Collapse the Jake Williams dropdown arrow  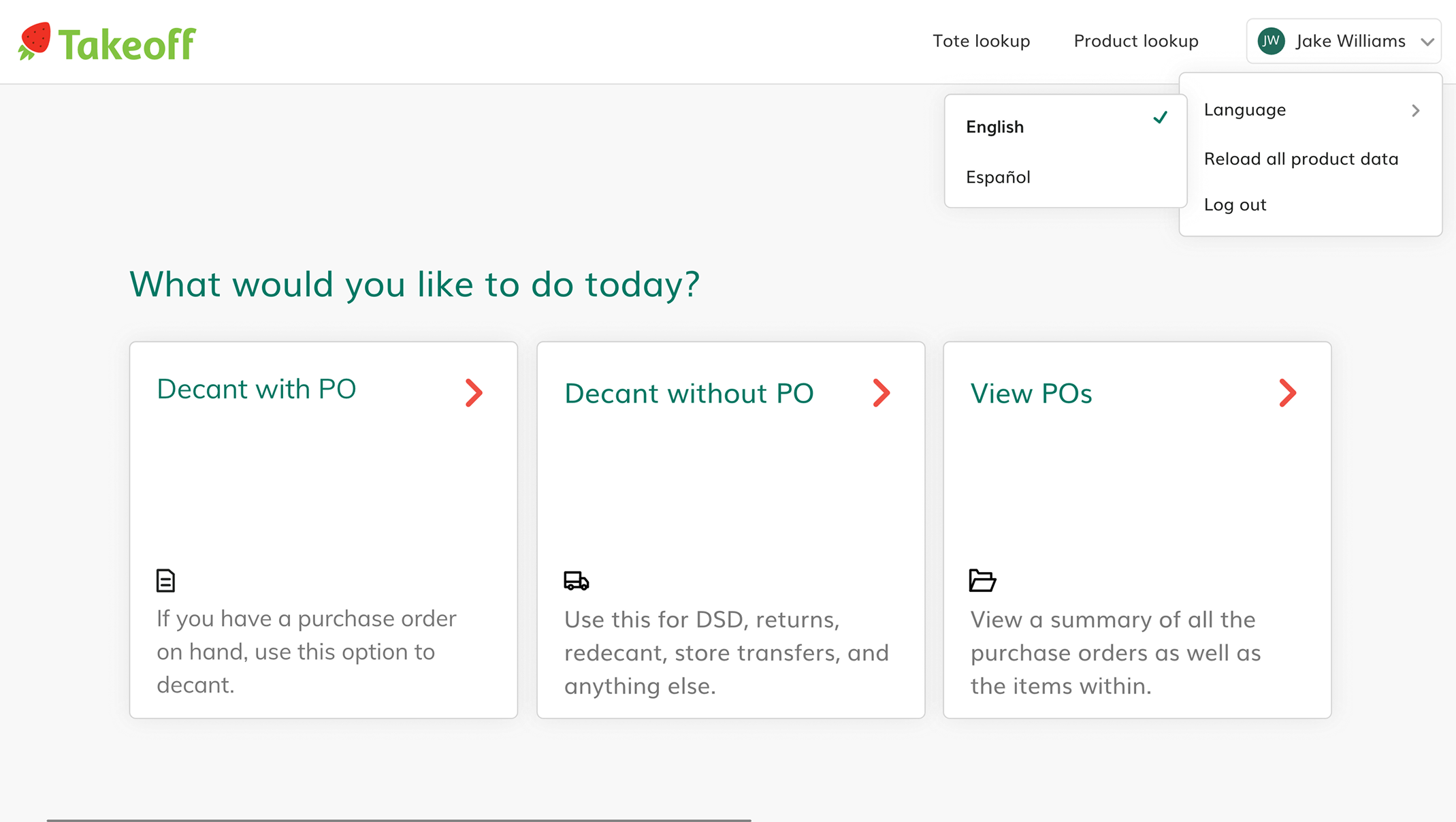click(1427, 42)
